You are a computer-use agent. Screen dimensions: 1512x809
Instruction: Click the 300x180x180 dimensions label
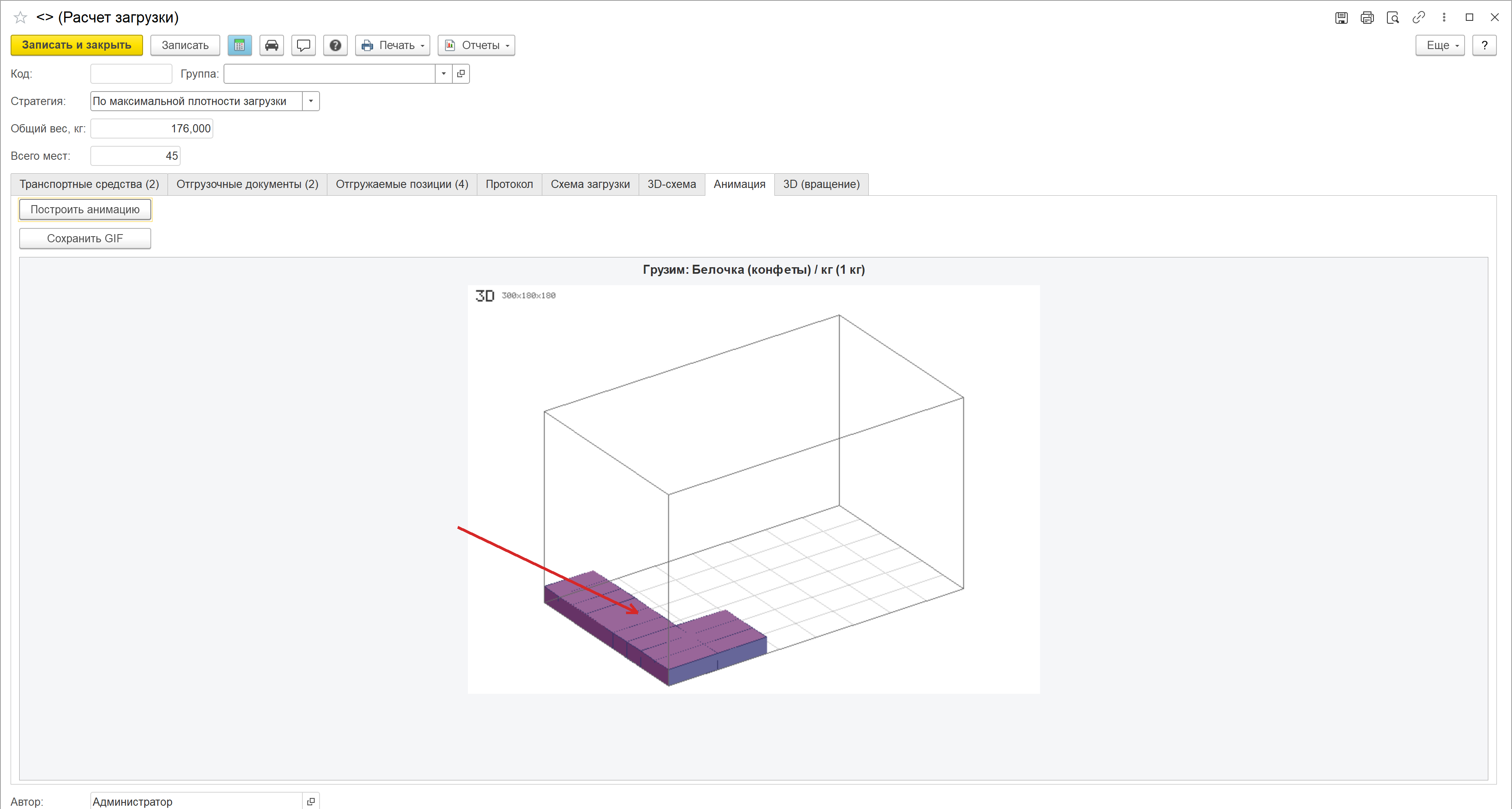pyautogui.click(x=528, y=296)
